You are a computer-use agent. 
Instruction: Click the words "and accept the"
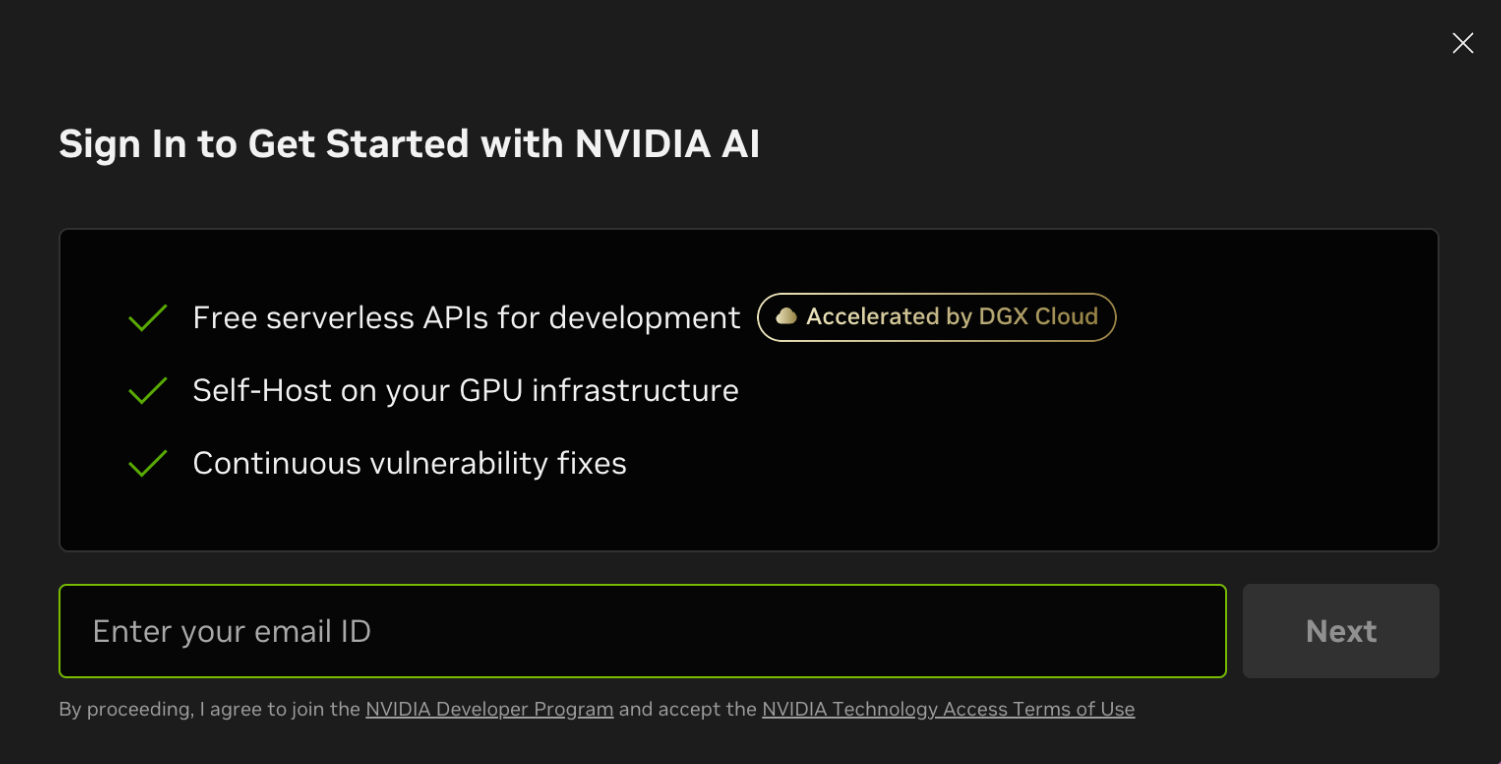tap(688, 709)
